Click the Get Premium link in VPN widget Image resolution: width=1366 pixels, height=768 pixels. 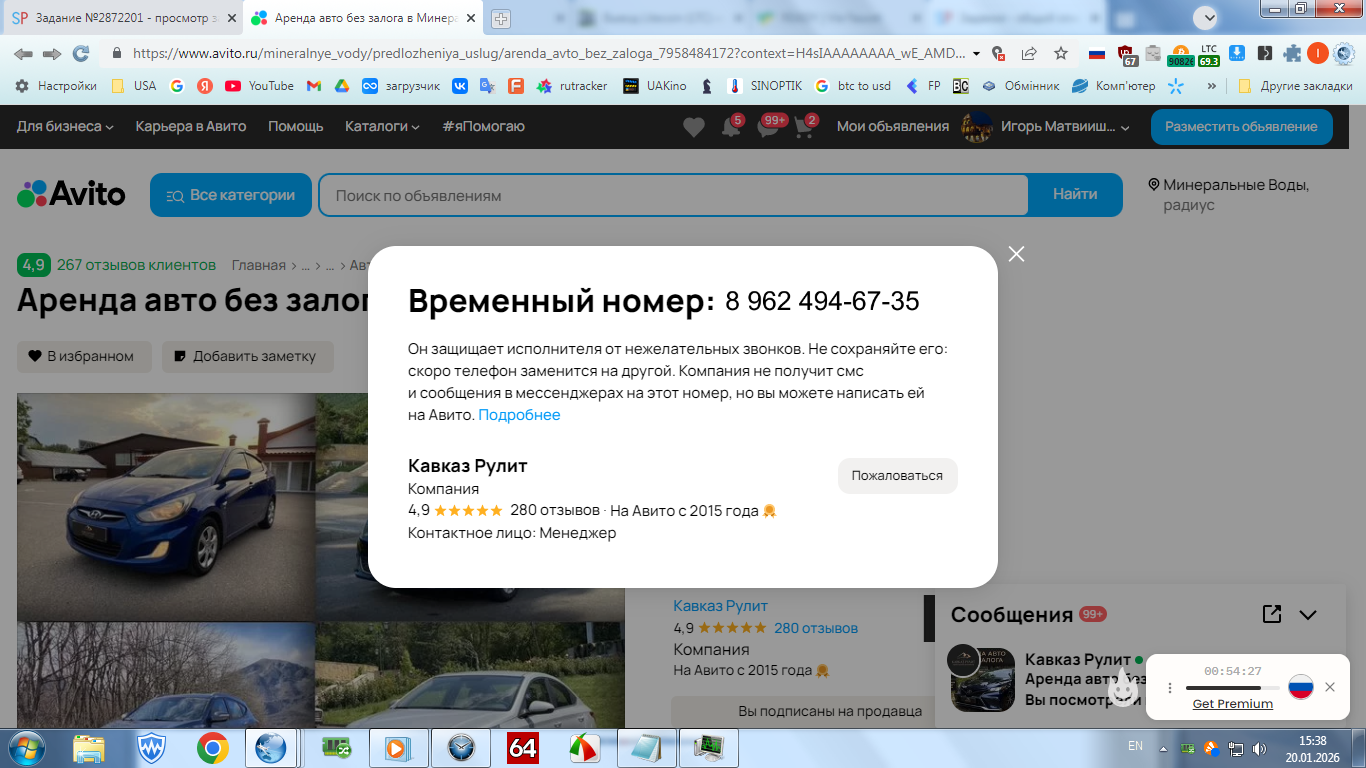pyautogui.click(x=1233, y=704)
